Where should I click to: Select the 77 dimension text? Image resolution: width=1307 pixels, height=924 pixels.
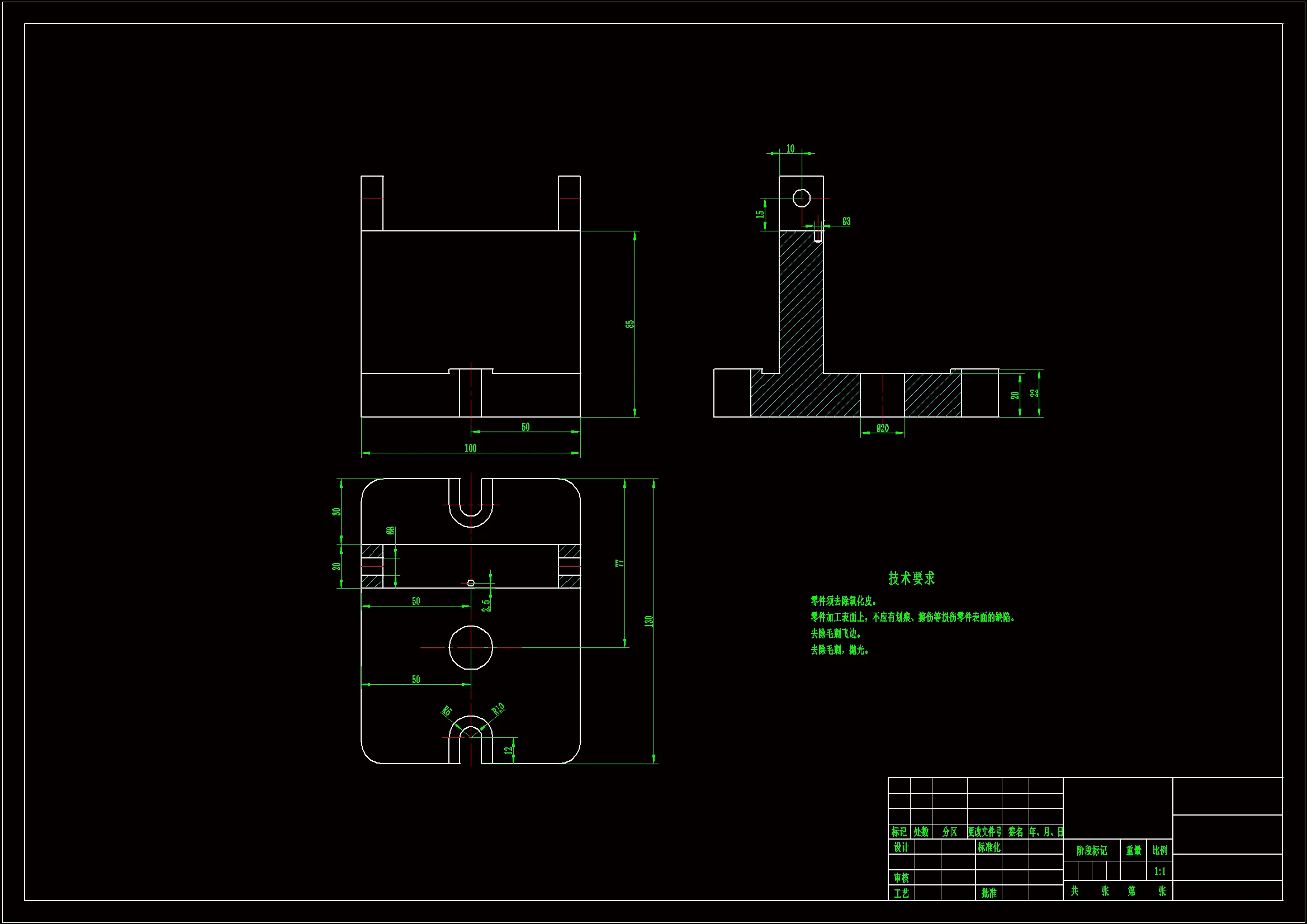tap(619, 563)
